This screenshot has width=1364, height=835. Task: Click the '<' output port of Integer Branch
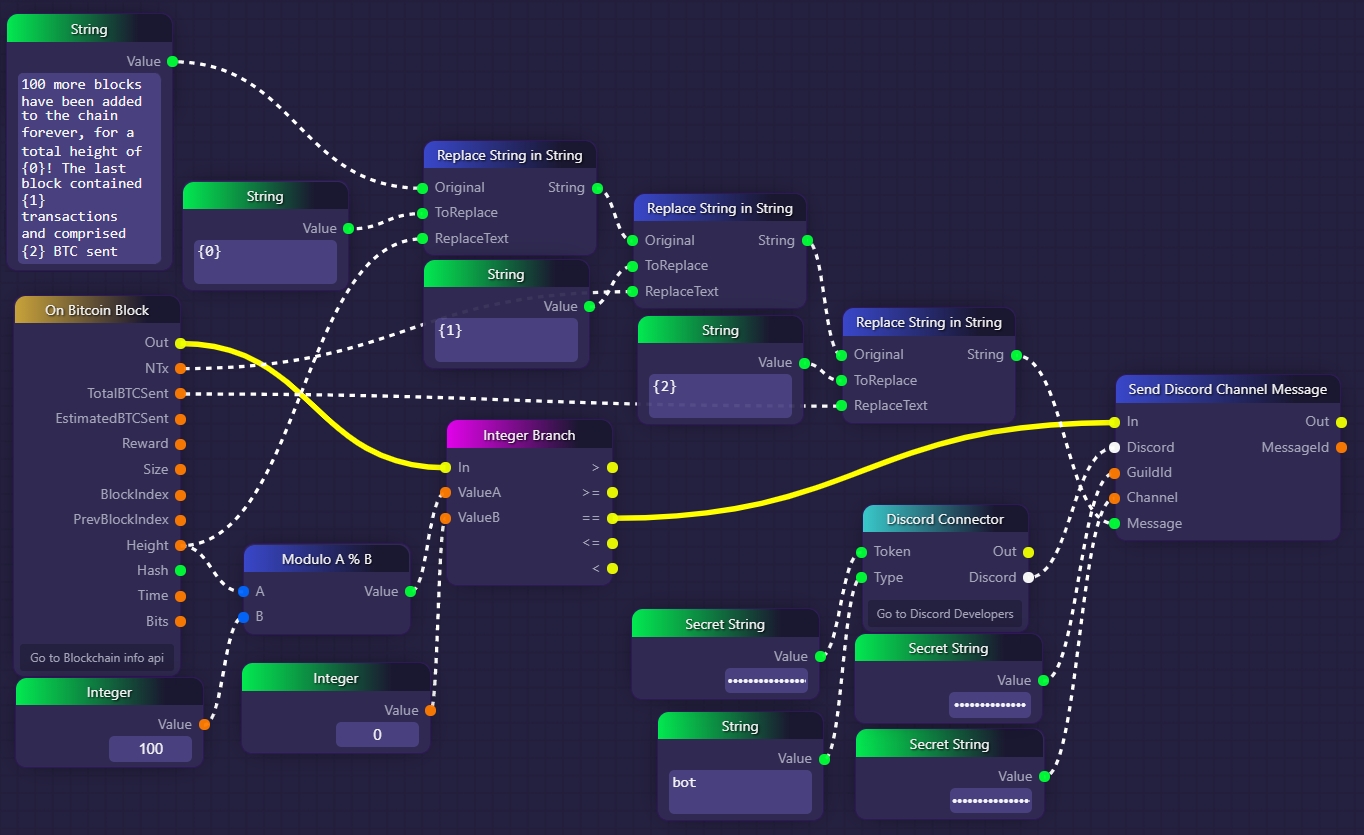(x=612, y=568)
